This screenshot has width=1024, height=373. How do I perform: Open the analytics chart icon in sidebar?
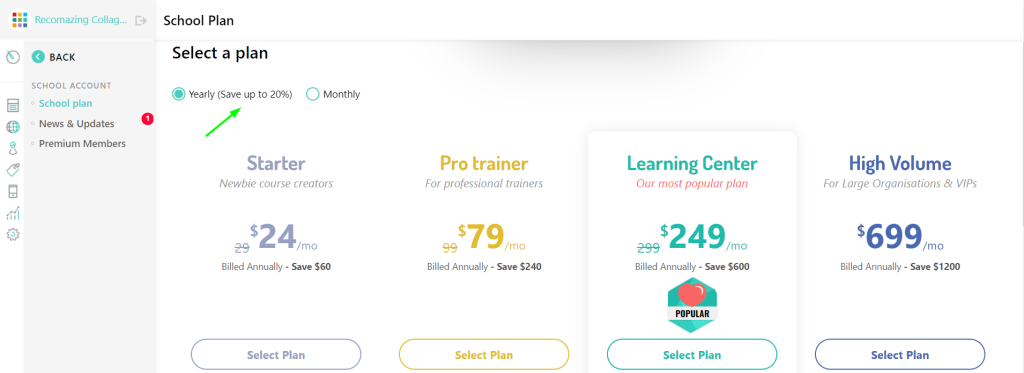point(12,213)
